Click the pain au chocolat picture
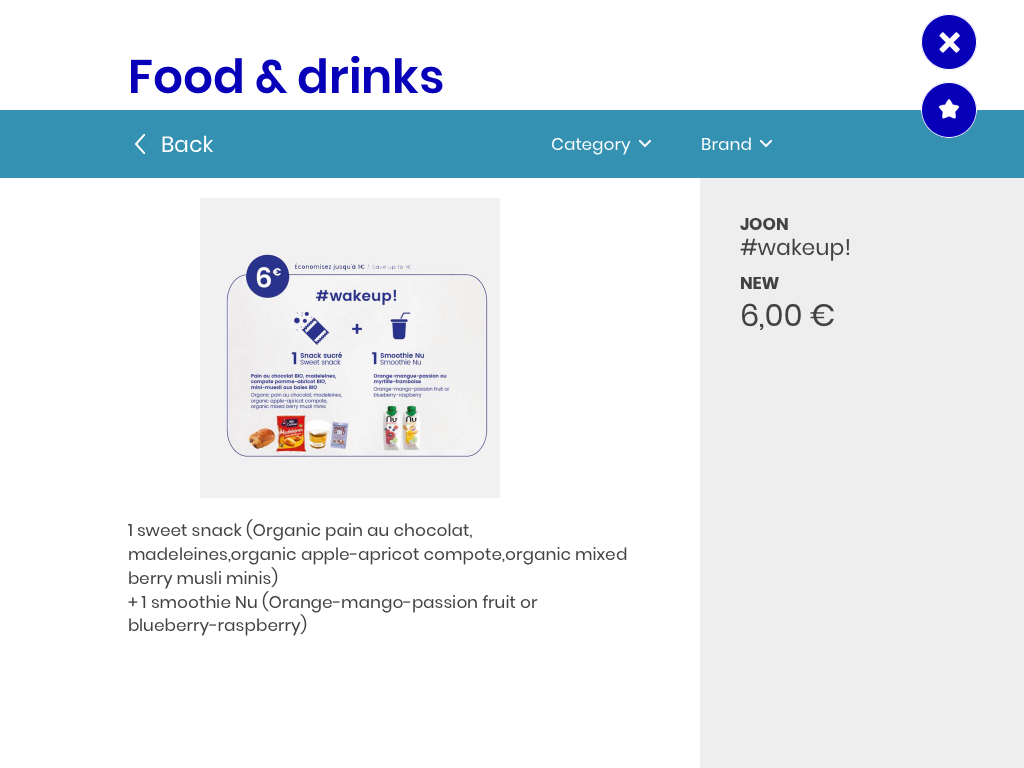Screen dimensions: 1024x768 point(262,438)
